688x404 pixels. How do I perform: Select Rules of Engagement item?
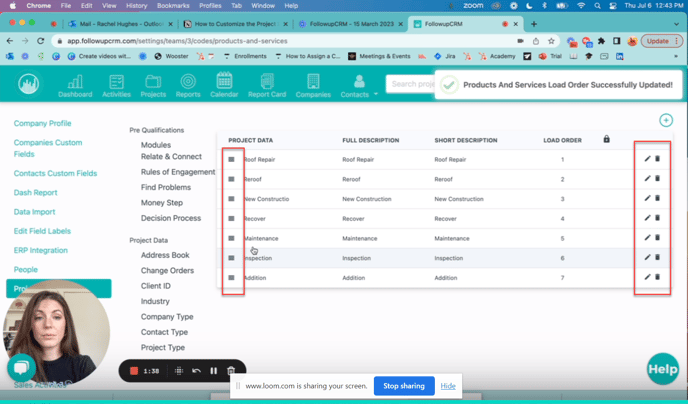click(178, 172)
